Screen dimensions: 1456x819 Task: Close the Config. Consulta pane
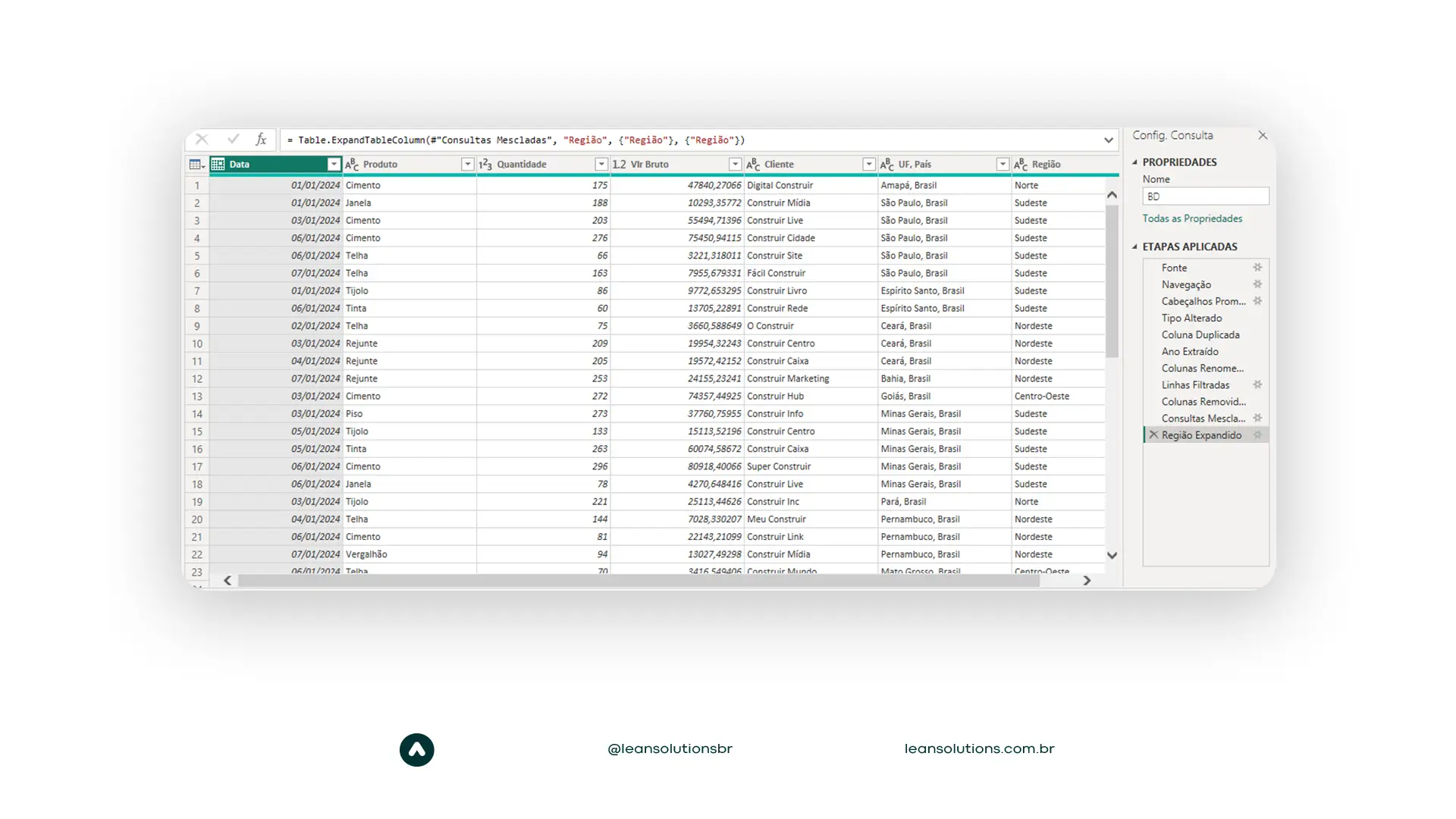(x=1263, y=135)
